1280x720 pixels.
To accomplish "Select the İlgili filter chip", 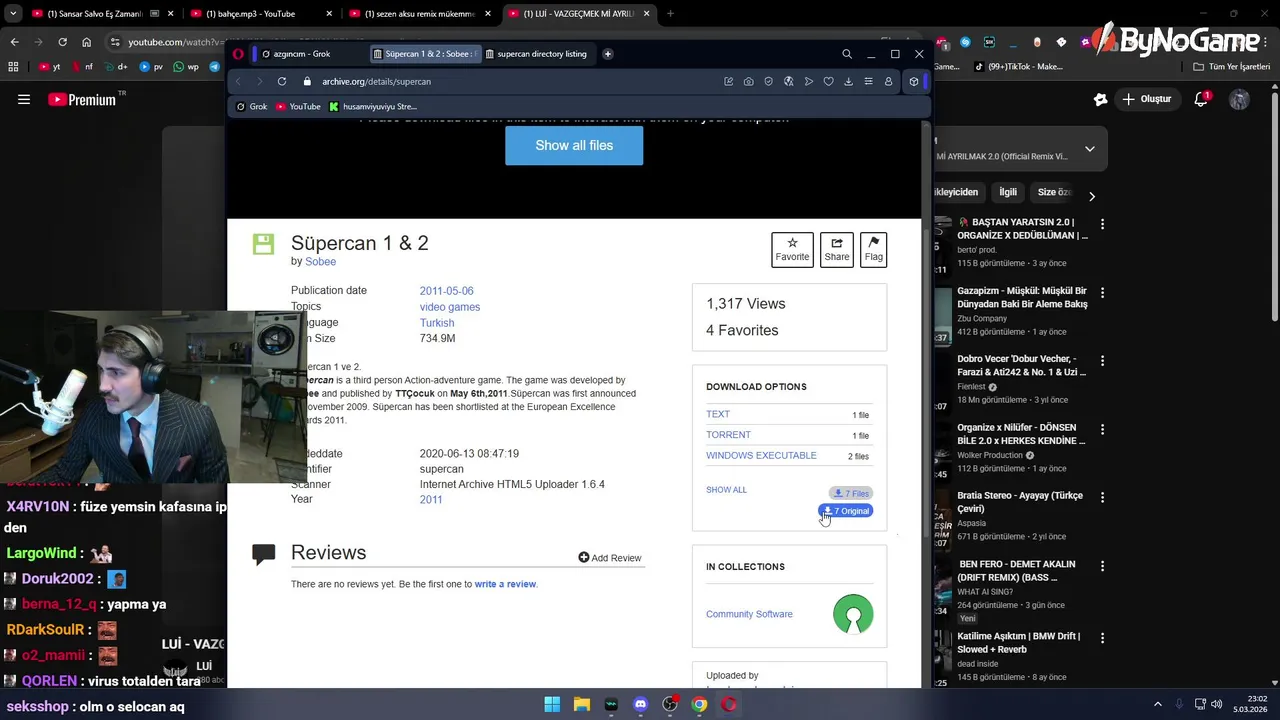I will point(1008,192).
